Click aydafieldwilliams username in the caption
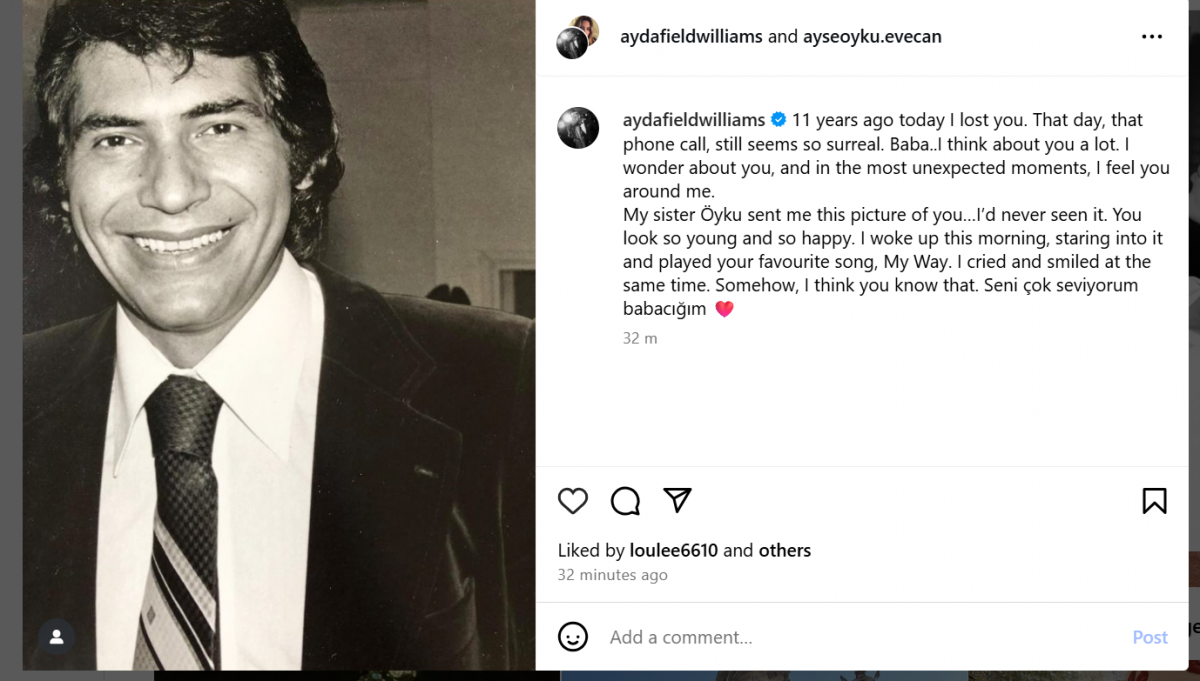This screenshot has width=1200, height=681. [x=694, y=120]
